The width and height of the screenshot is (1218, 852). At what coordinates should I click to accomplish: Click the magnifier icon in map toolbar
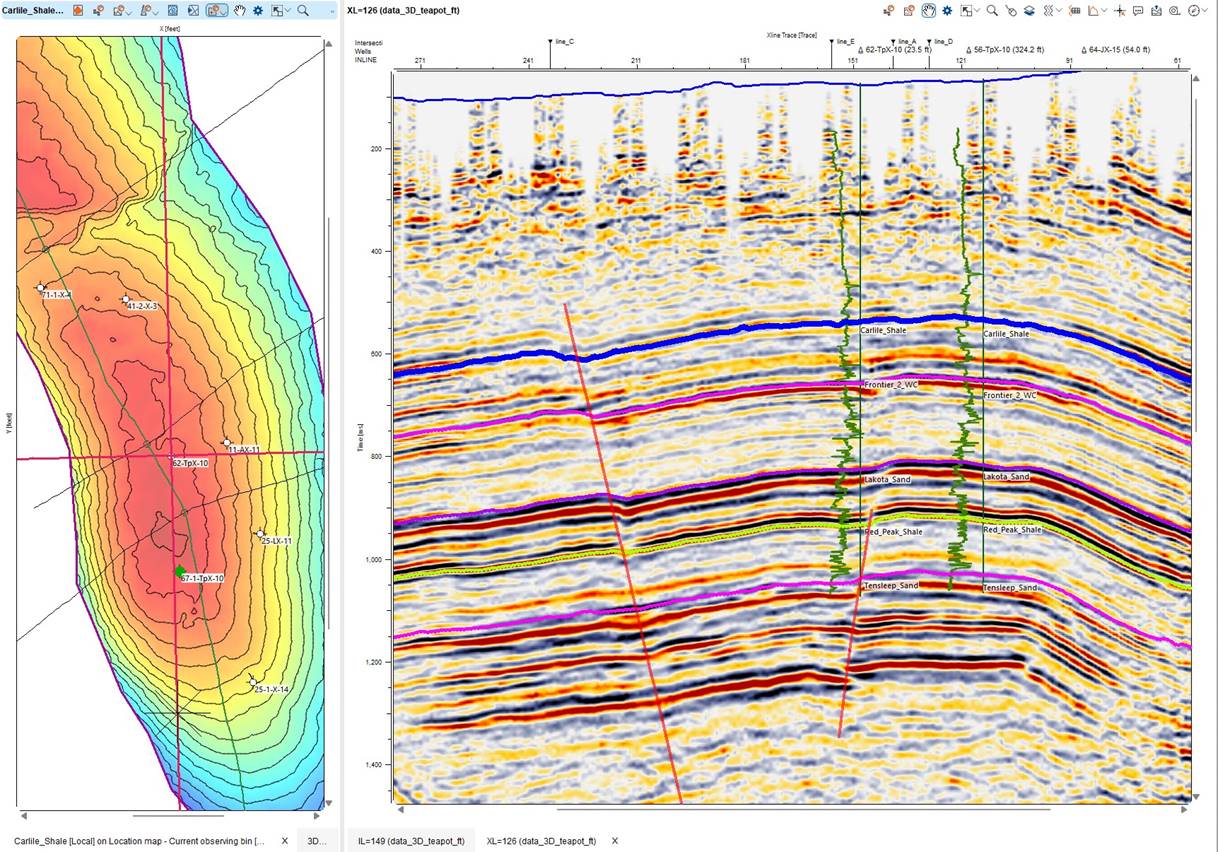point(303,11)
